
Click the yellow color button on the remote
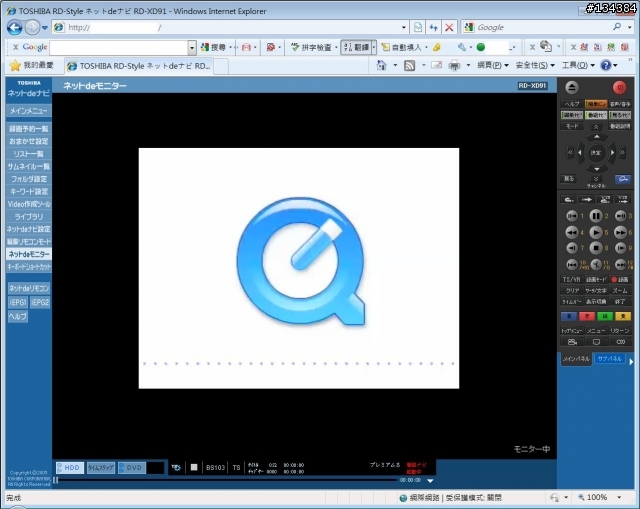click(x=623, y=316)
